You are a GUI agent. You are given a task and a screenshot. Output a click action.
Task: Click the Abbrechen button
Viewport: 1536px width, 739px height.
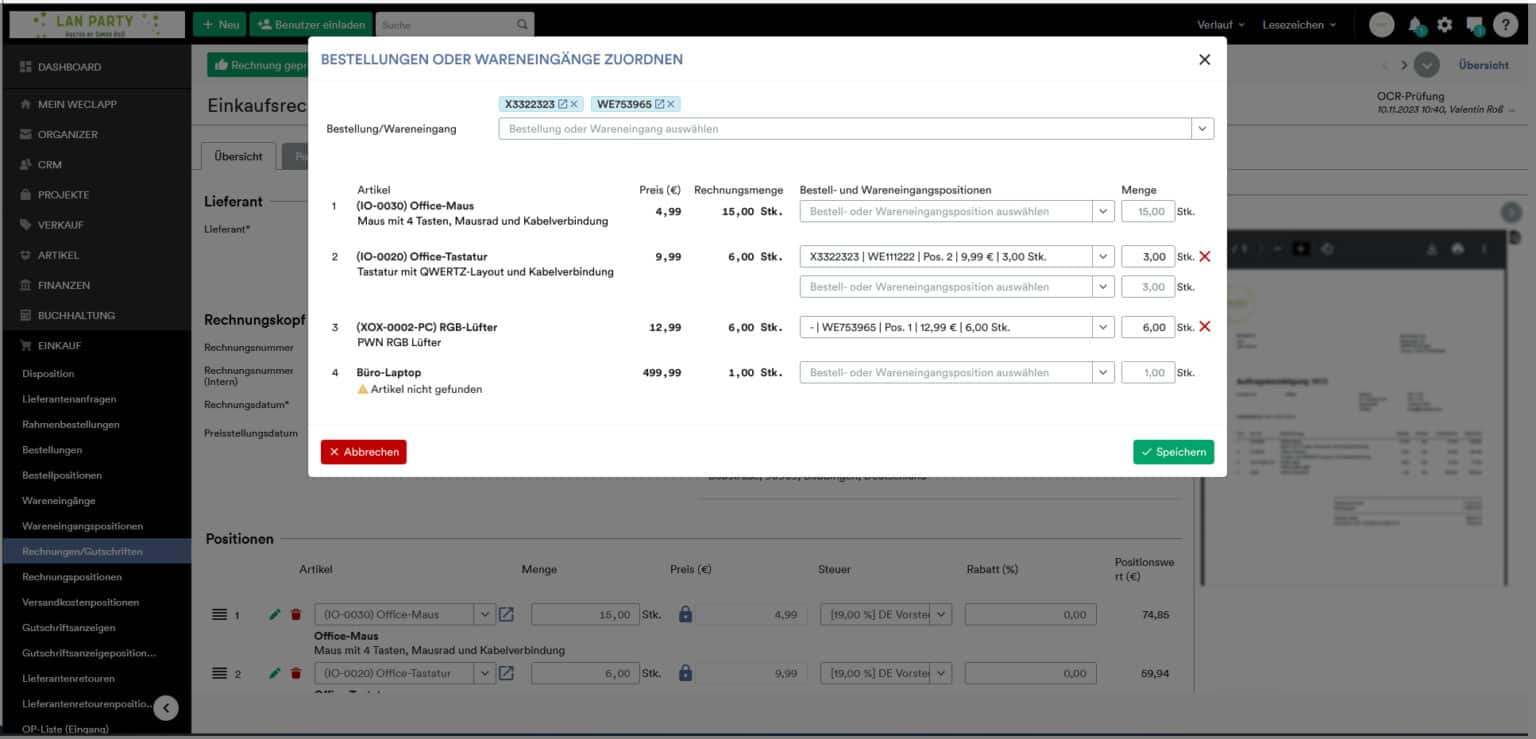point(364,452)
